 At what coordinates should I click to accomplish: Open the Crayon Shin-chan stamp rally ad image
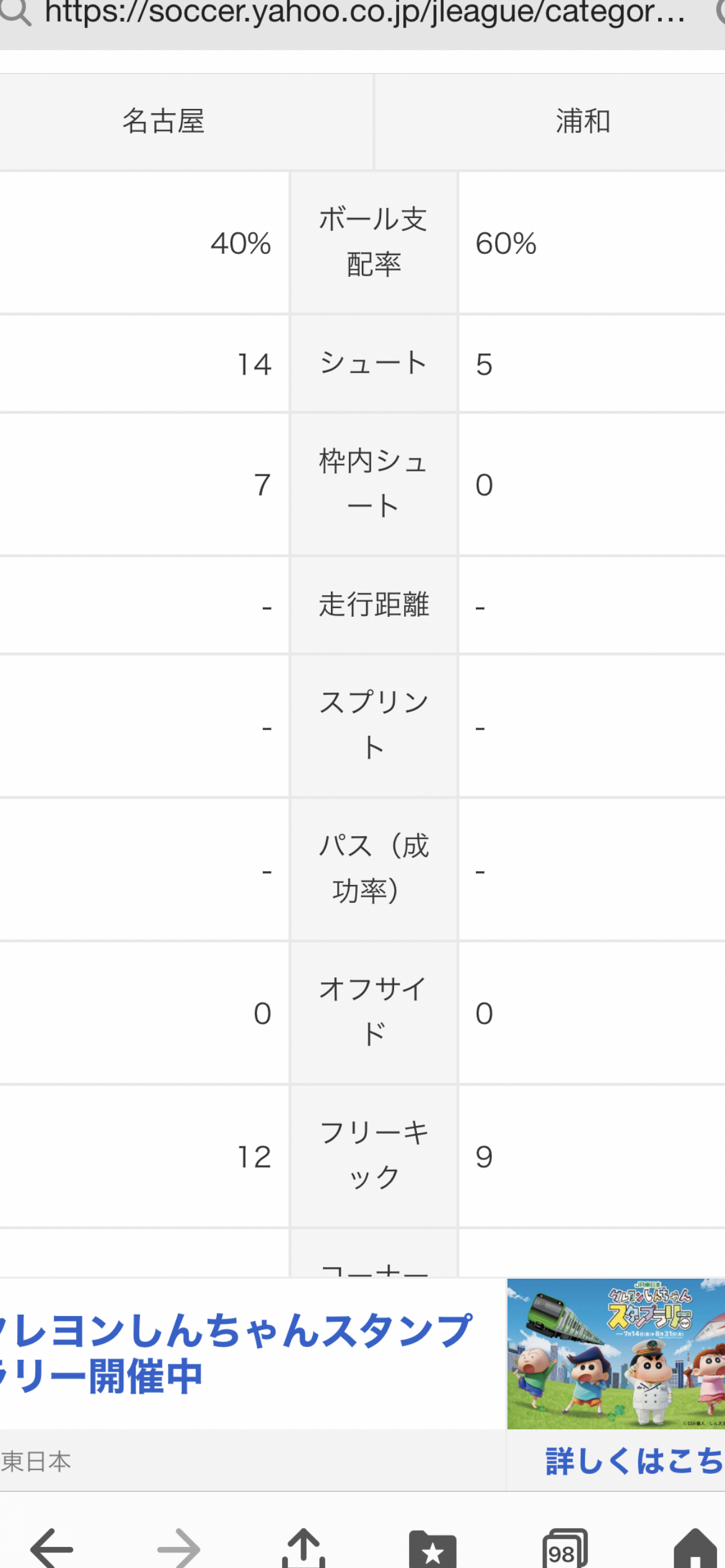click(616, 1353)
